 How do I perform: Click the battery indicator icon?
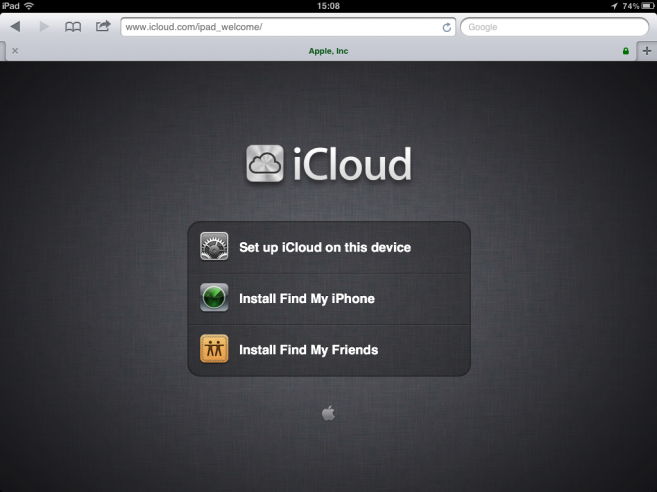pyautogui.click(x=648, y=6)
